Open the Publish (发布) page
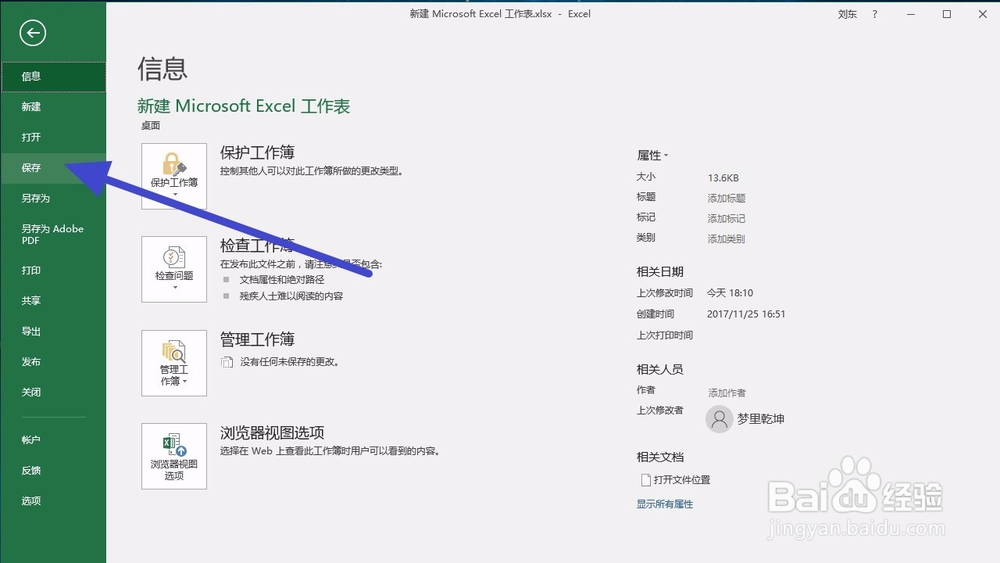The image size is (1000, 563). point(53,362)
